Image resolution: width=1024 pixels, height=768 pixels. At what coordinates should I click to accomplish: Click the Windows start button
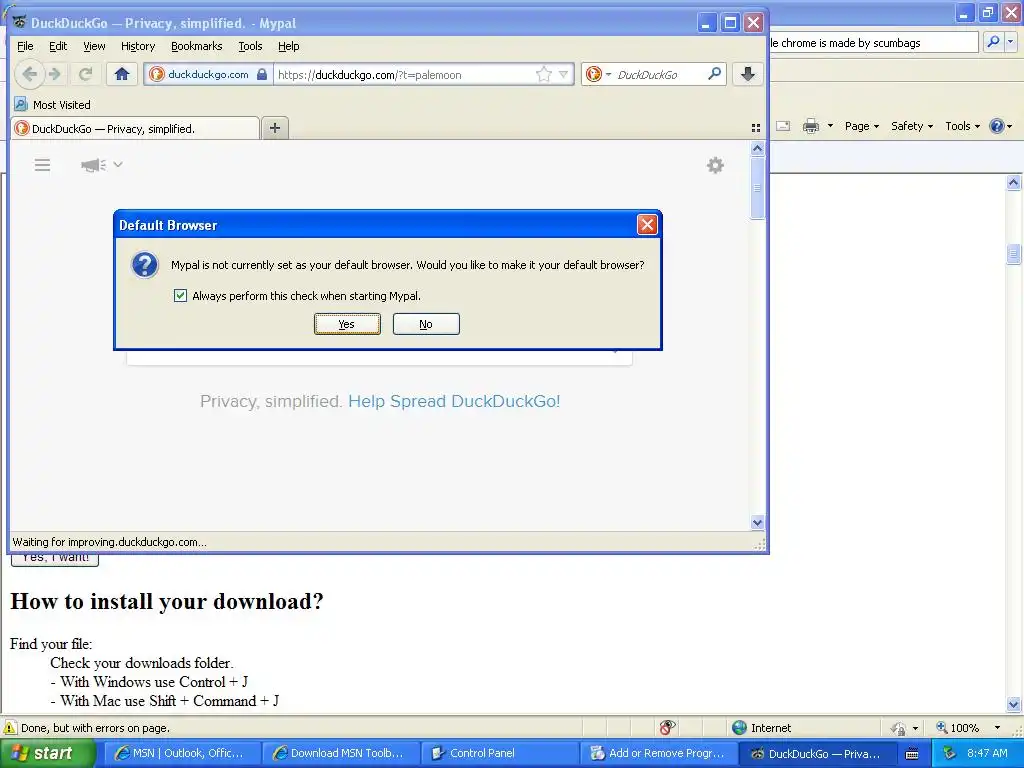(x=47, y=754)
